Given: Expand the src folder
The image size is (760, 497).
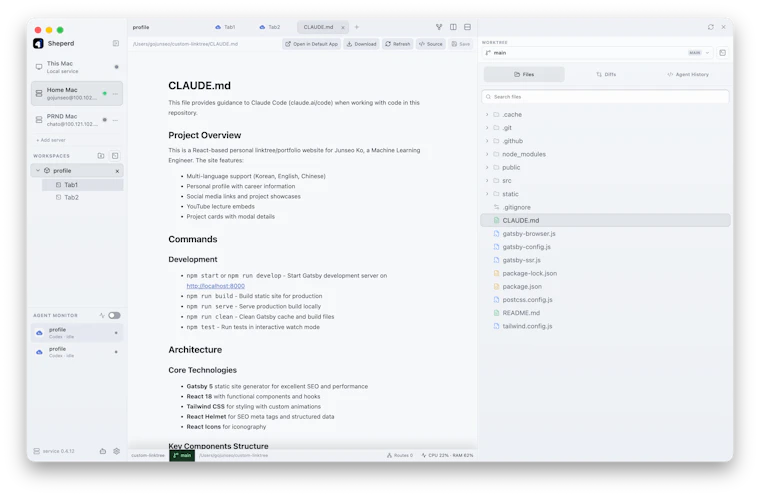Looking at the screenshot, I should [x=487, y=180].
